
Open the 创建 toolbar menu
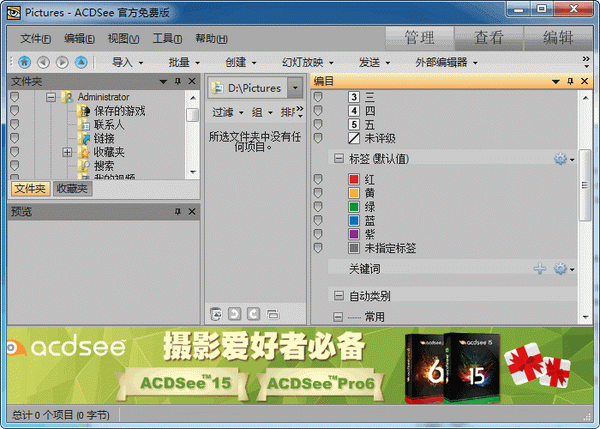[x=241, y=62]
